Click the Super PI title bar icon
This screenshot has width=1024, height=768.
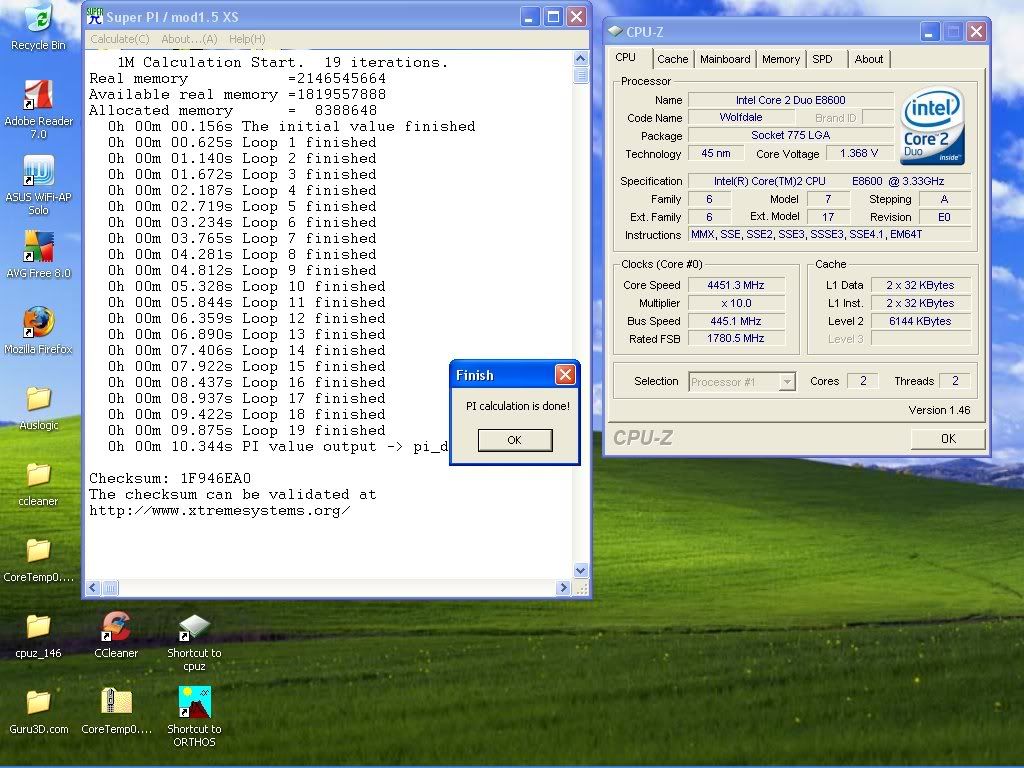click(95, 16)
